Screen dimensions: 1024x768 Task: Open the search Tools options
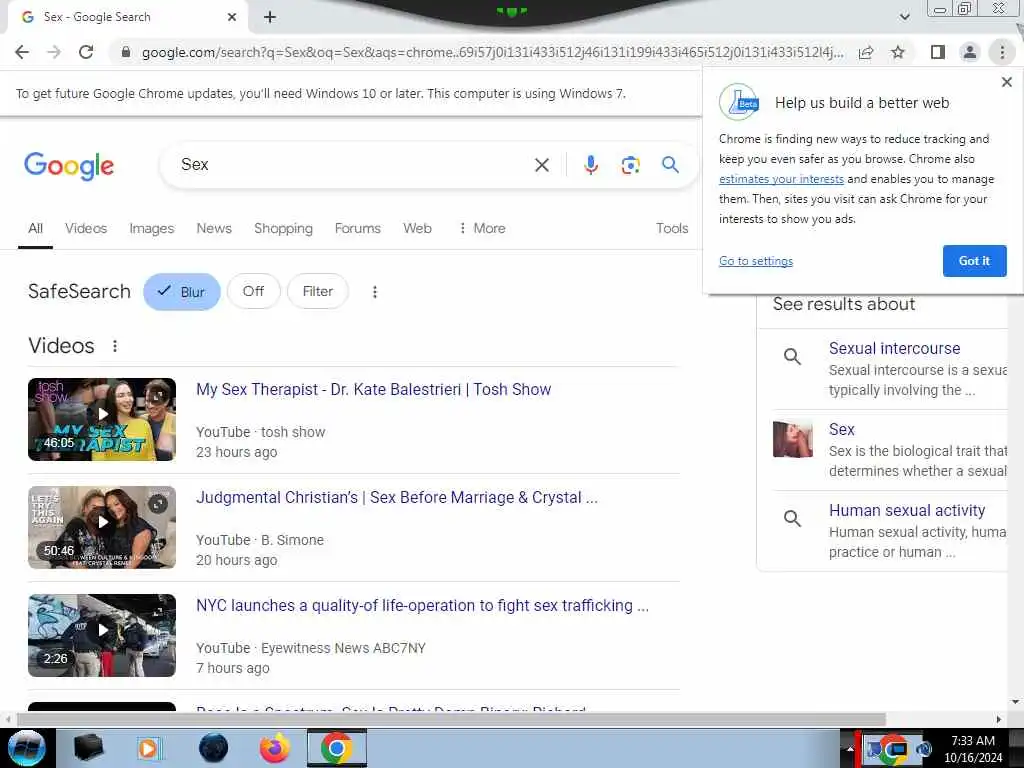coord(672,229)
